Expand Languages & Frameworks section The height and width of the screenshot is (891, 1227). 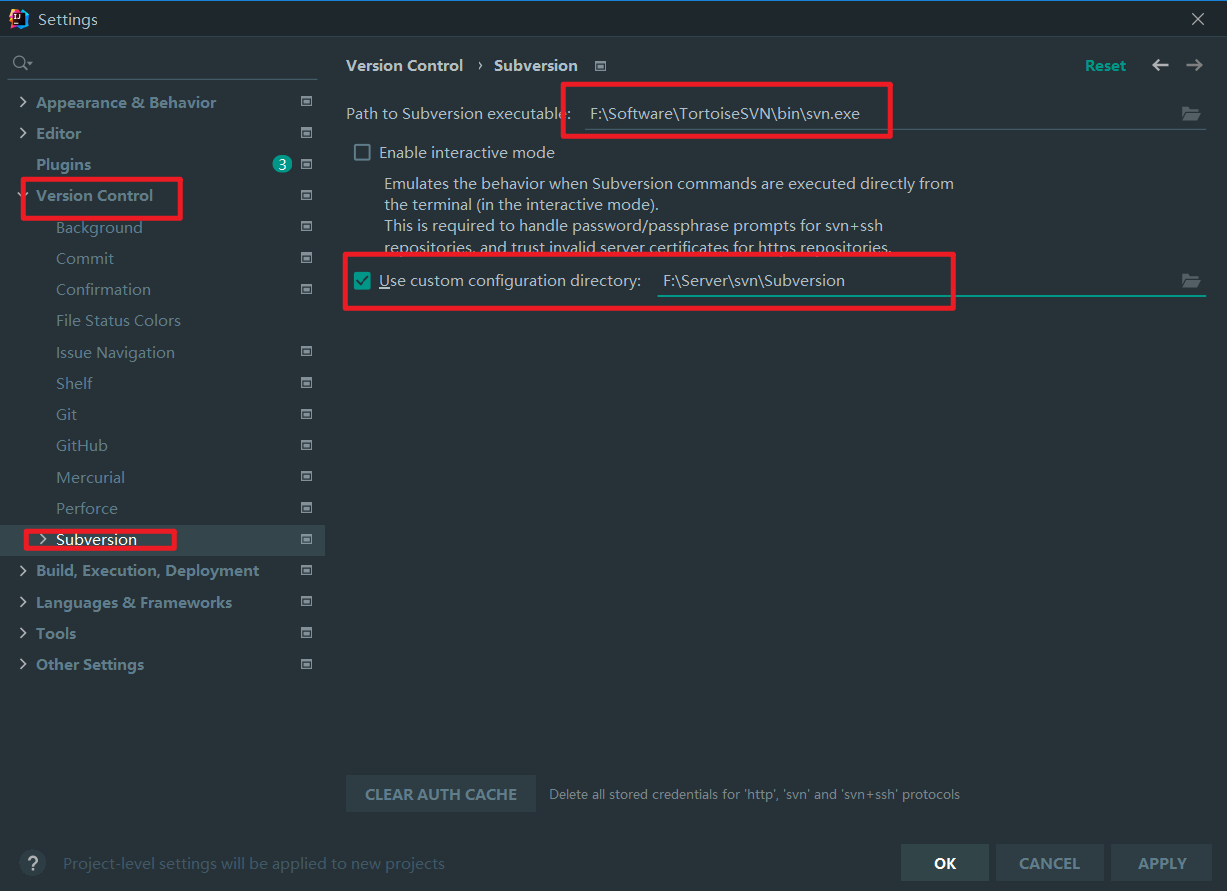[x=23, y=602]
